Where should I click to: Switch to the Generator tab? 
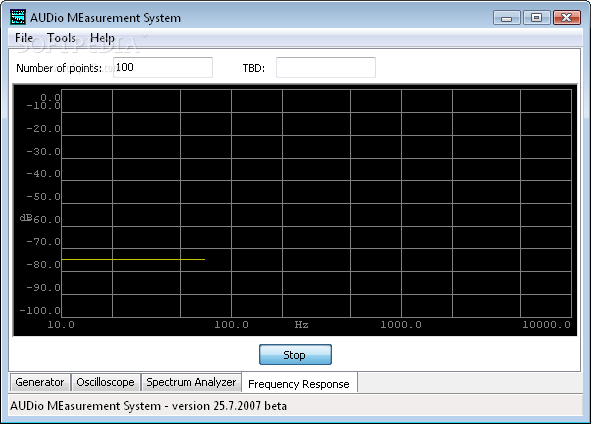[x=40, y=382]
